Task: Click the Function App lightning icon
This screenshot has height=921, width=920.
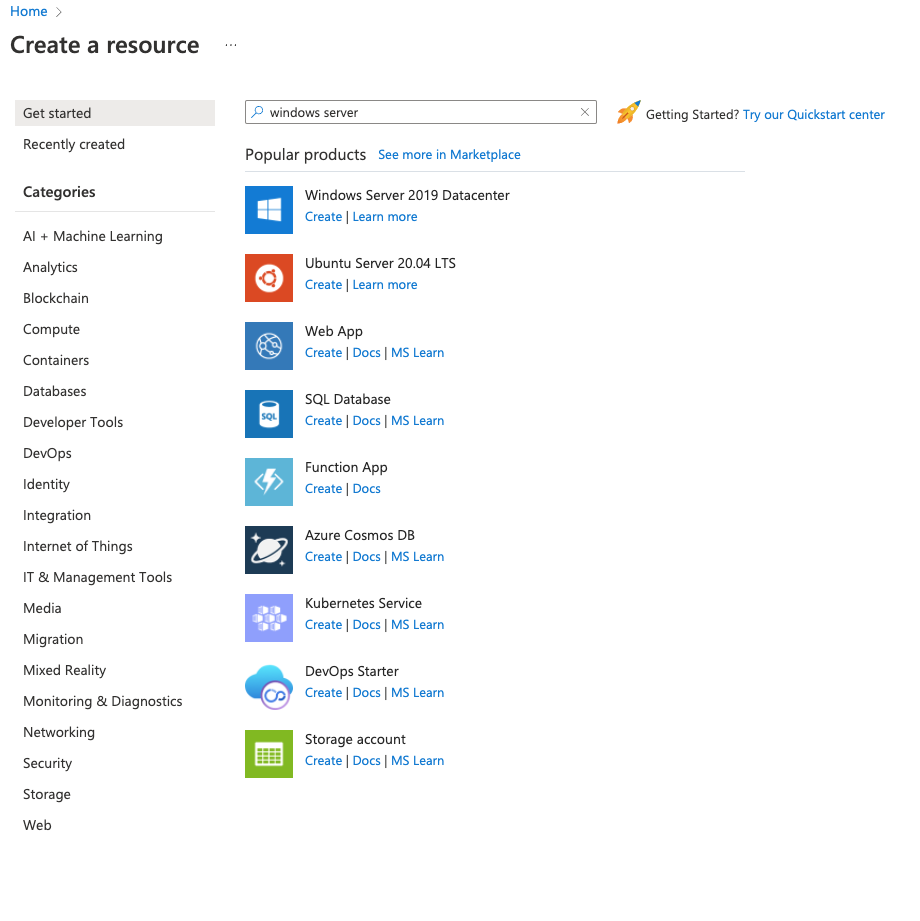Action: [x=269, y=482]
